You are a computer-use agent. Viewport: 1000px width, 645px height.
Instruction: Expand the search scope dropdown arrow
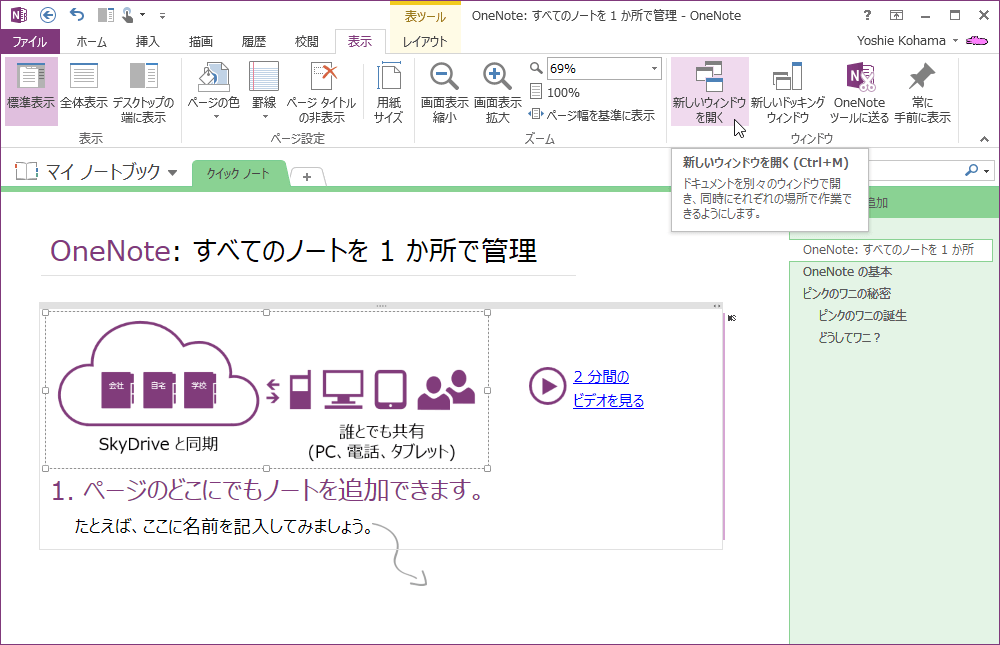[x=987, y=171]
